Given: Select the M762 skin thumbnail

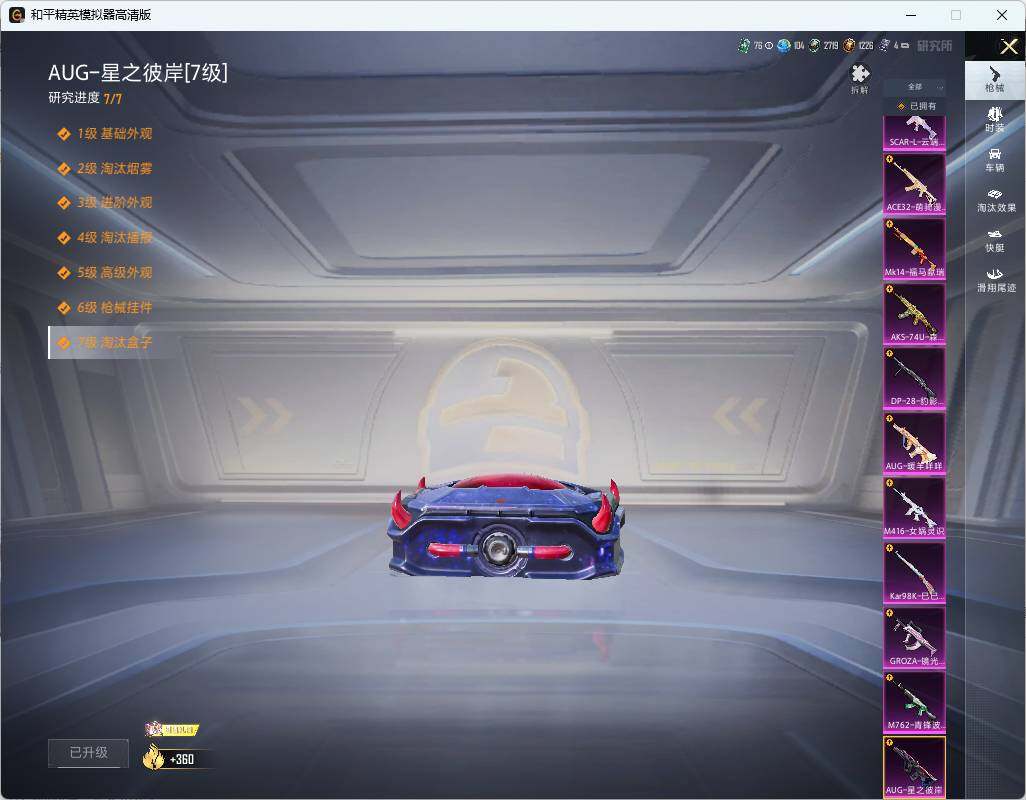Looking at the screenshot, I should (x=914, y=702).
